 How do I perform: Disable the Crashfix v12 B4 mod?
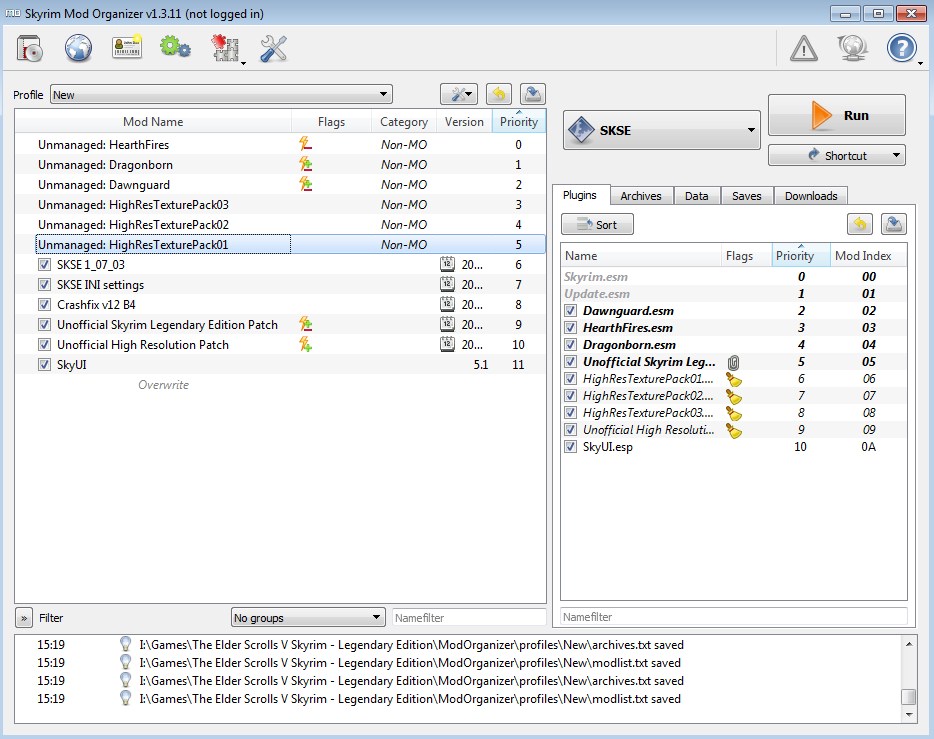click(x=44, y=304)
